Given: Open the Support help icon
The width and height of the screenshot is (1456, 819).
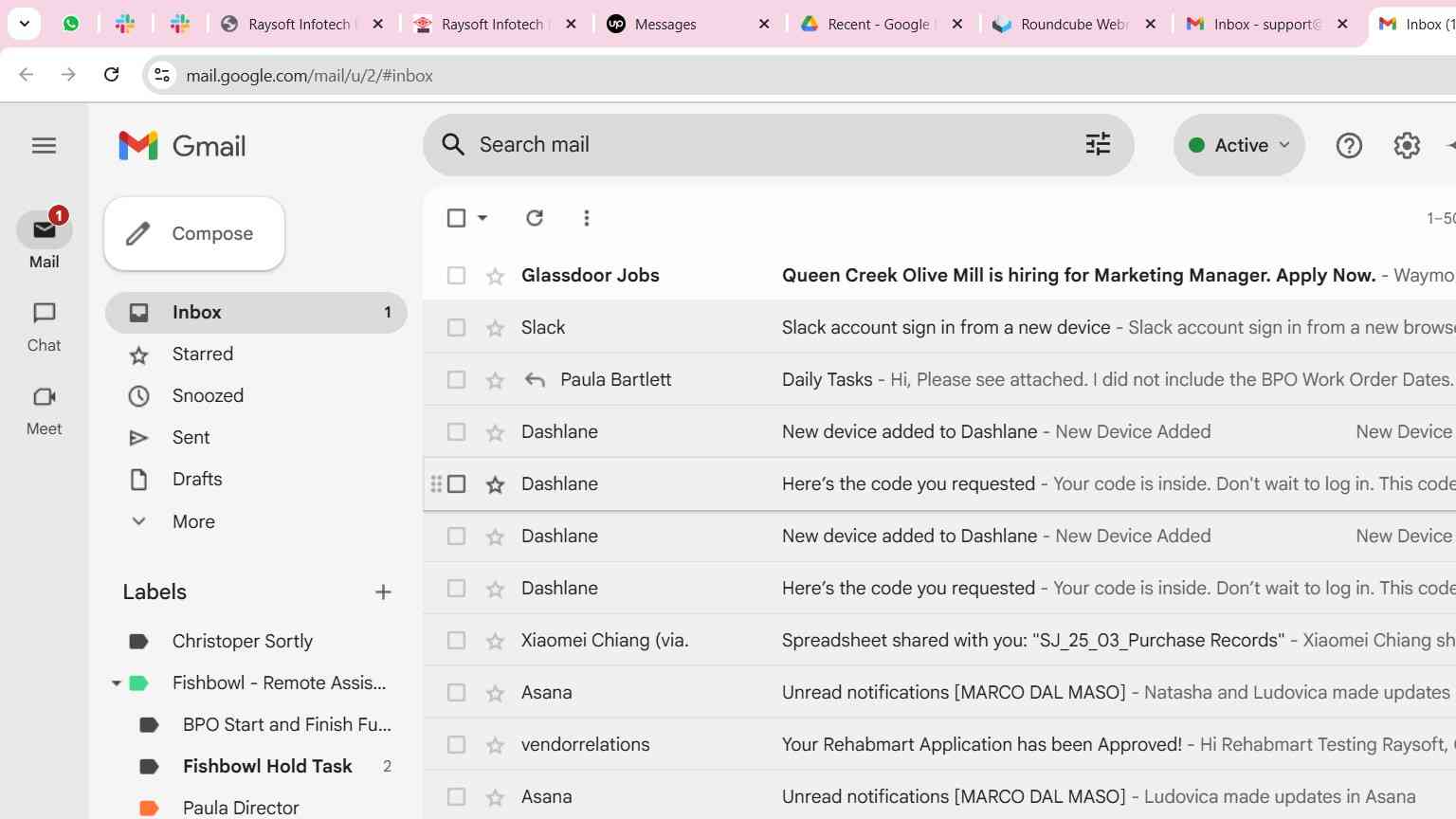Looking at the screenshot, I should click(x=1349, y=145).
